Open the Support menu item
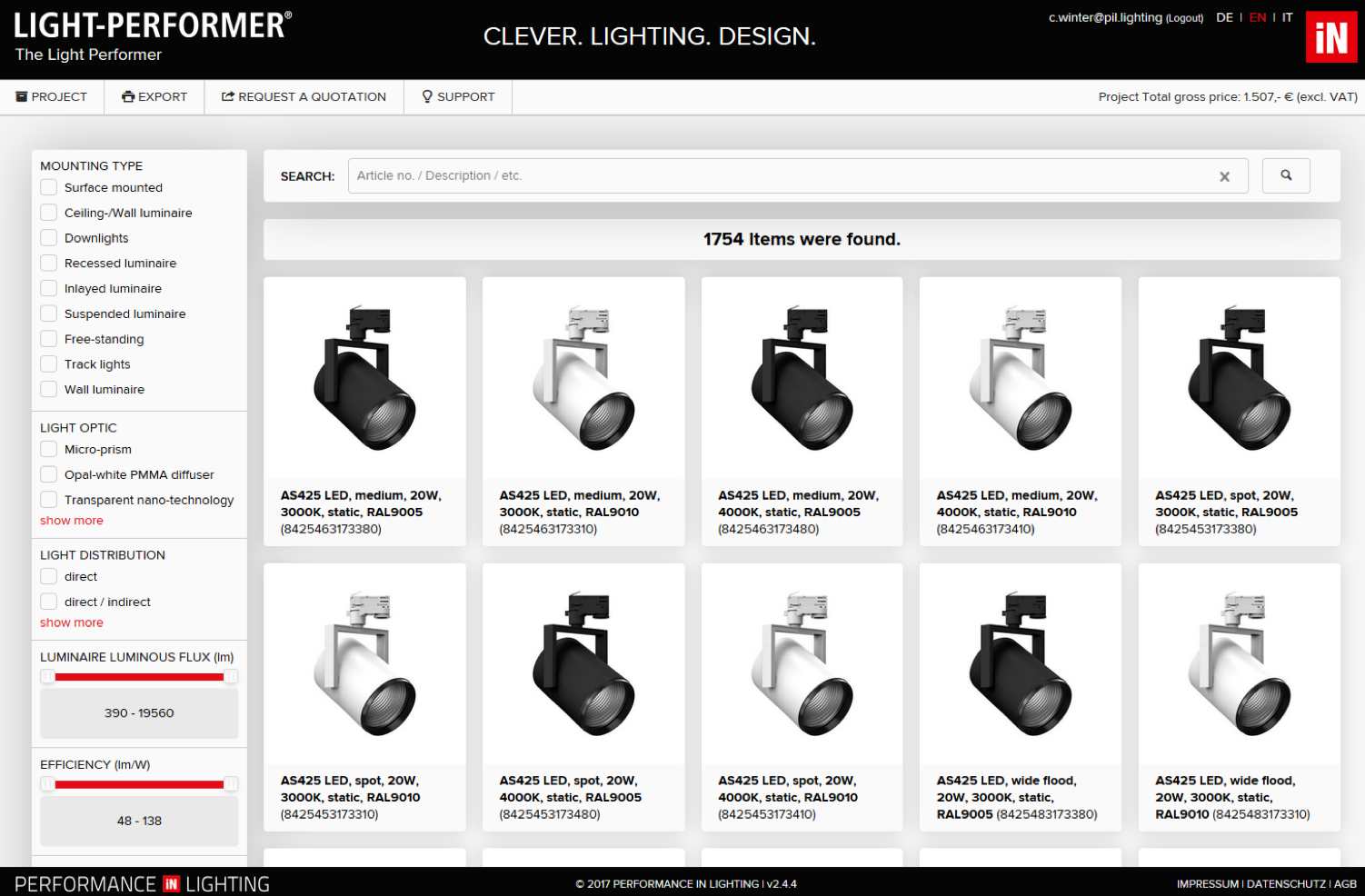1365x896 pixels. 458,96
